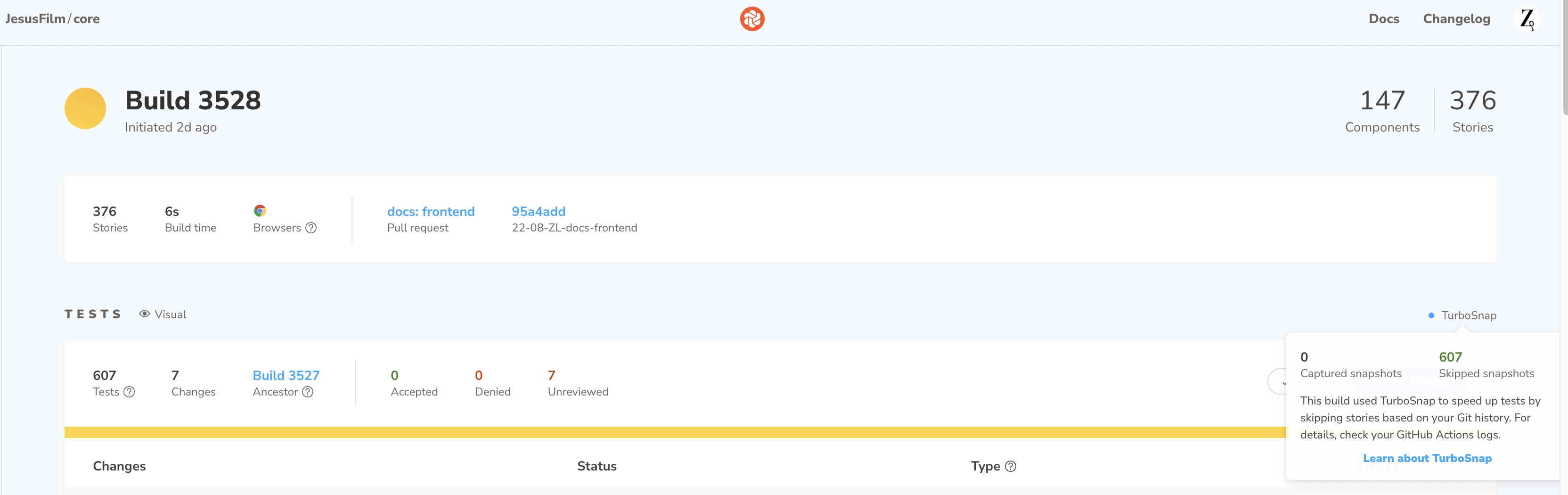This screenshot has width=1568, height=495.
Task: Click help icon next to Browsers
Action: (311, 228)
